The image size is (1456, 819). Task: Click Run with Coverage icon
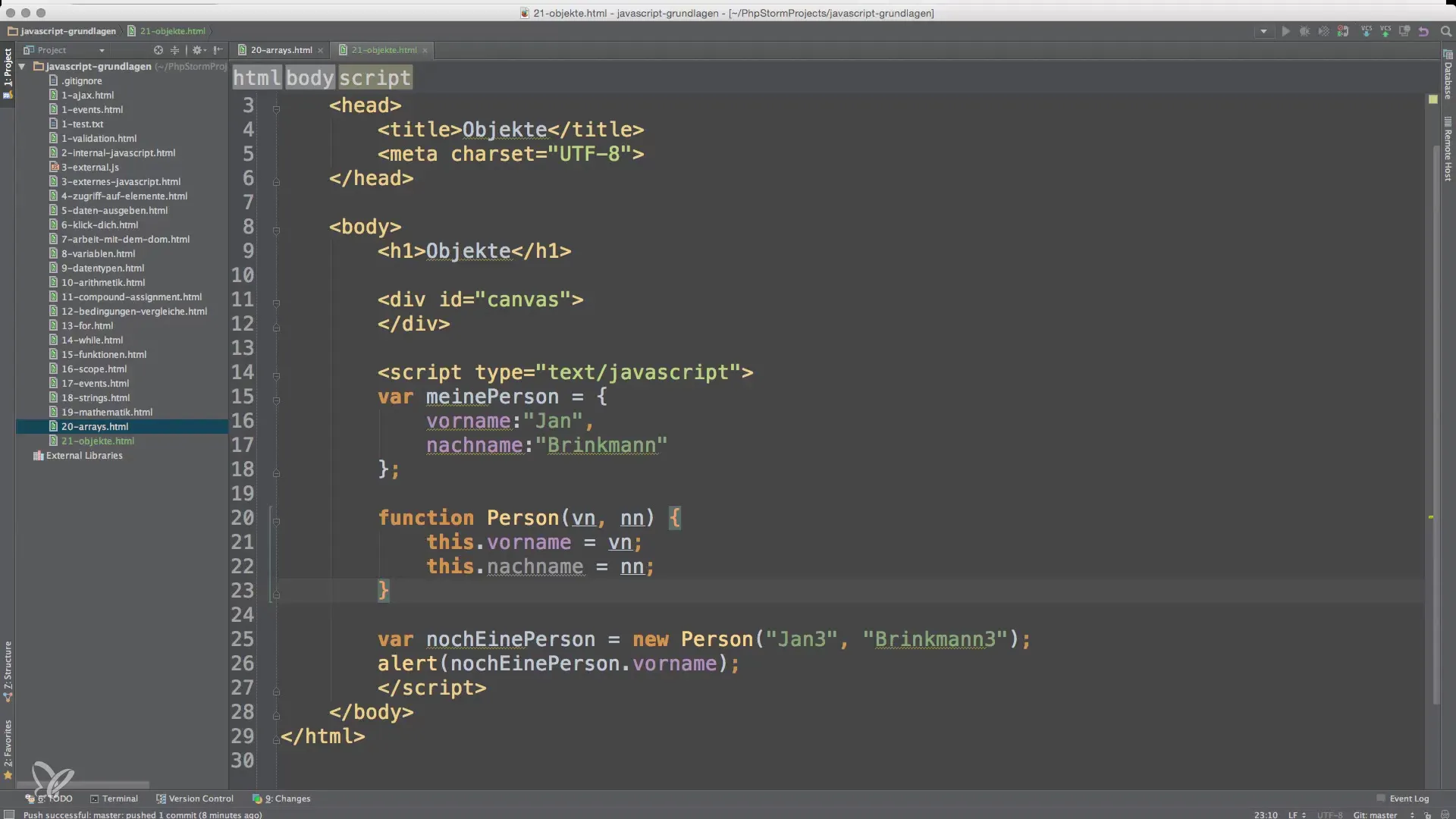point(1323,31)
